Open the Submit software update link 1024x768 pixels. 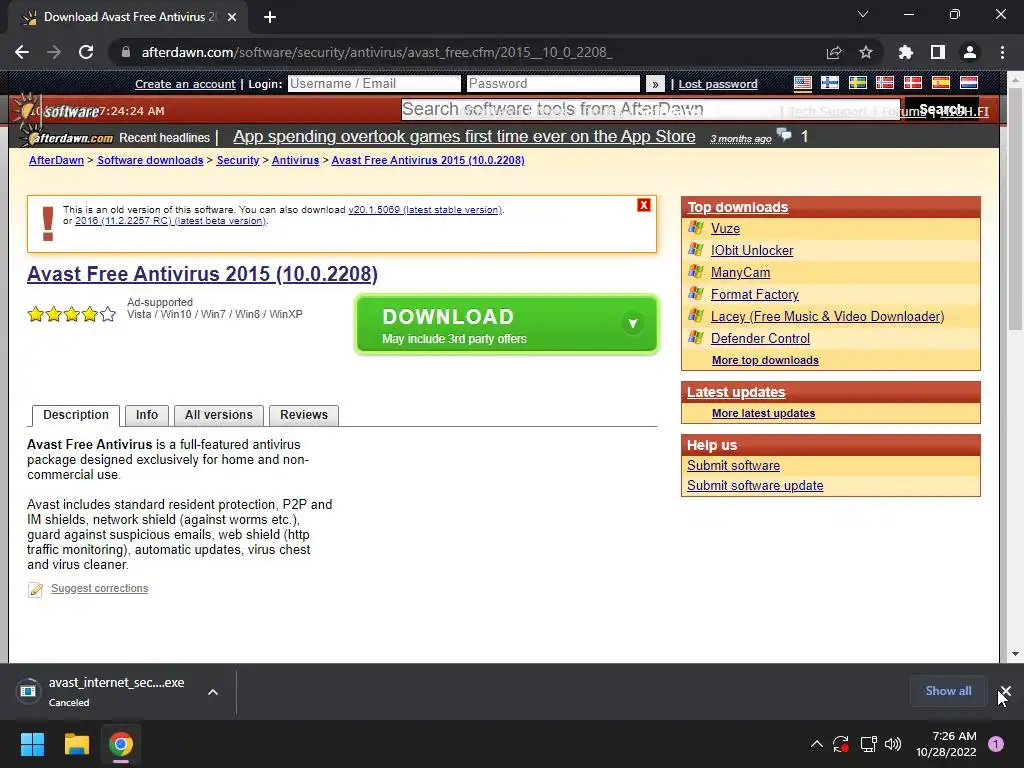tap(755, 486)
